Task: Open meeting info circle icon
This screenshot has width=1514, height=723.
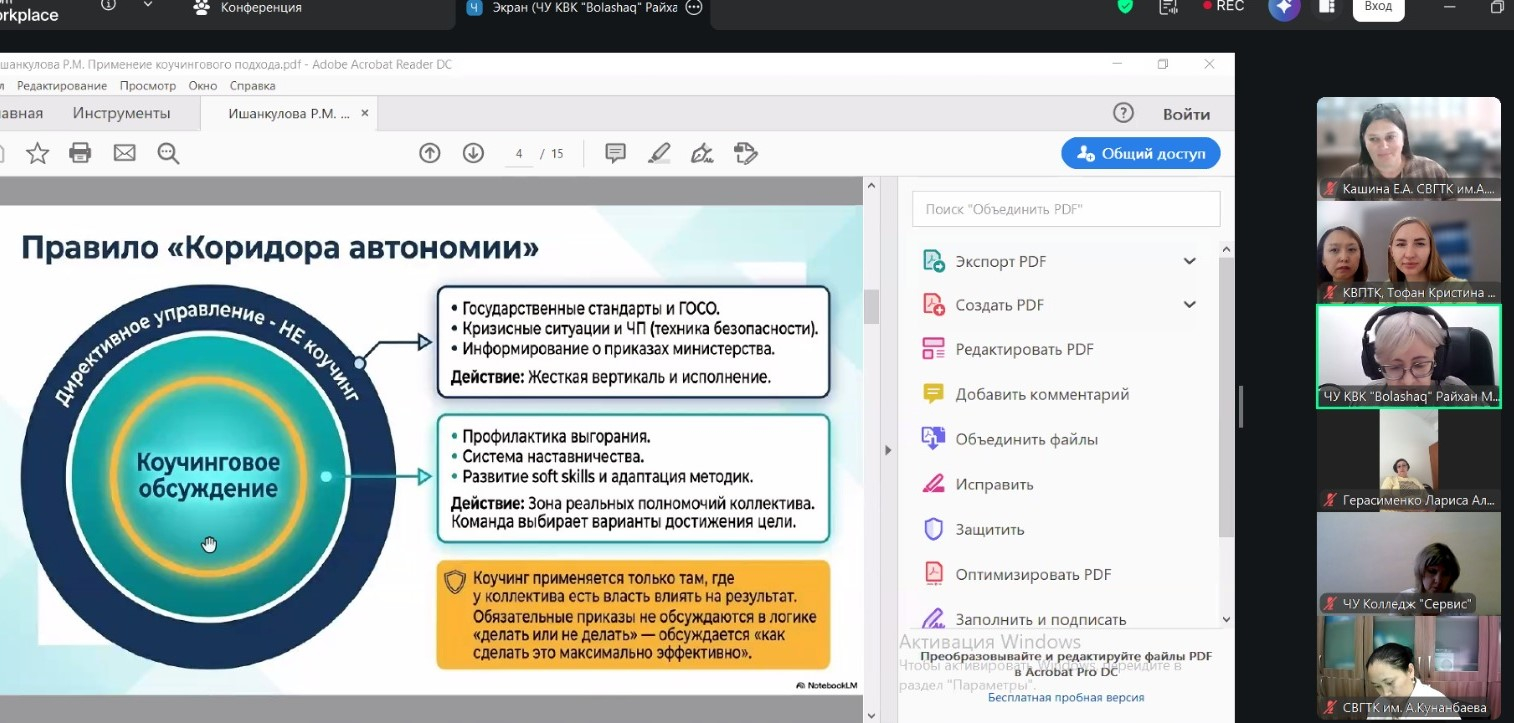Action: pyautogui.click(x=108, y=6)
